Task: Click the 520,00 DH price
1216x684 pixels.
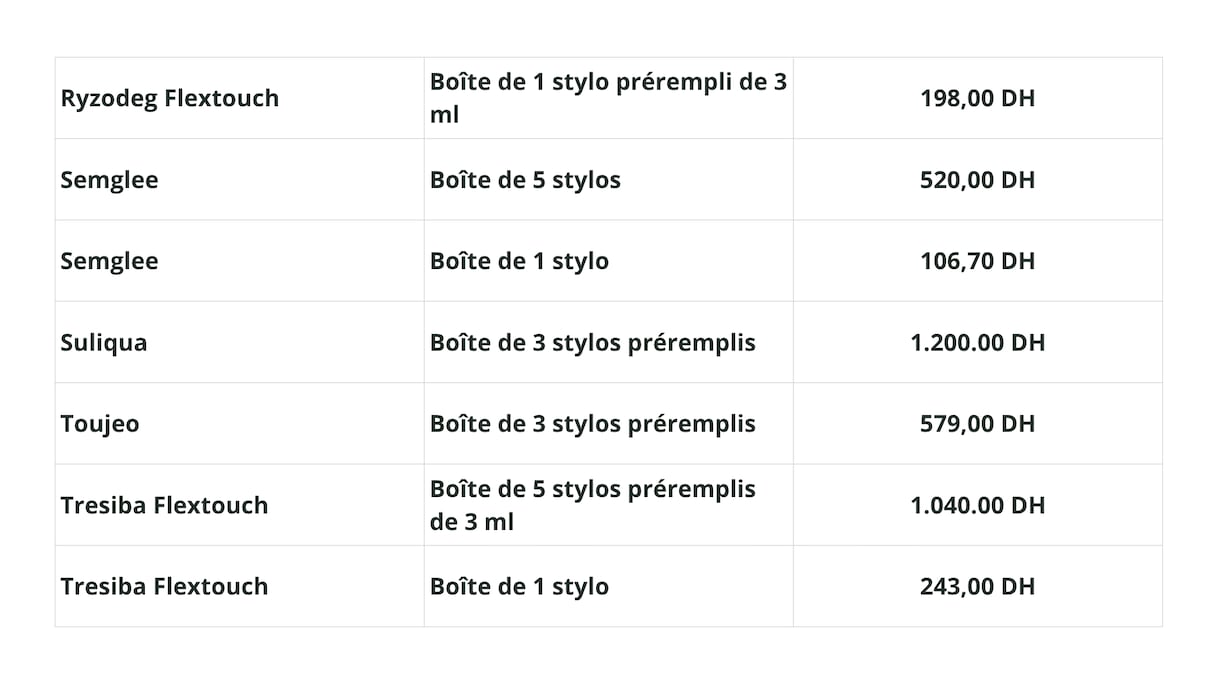Action: 977,180
